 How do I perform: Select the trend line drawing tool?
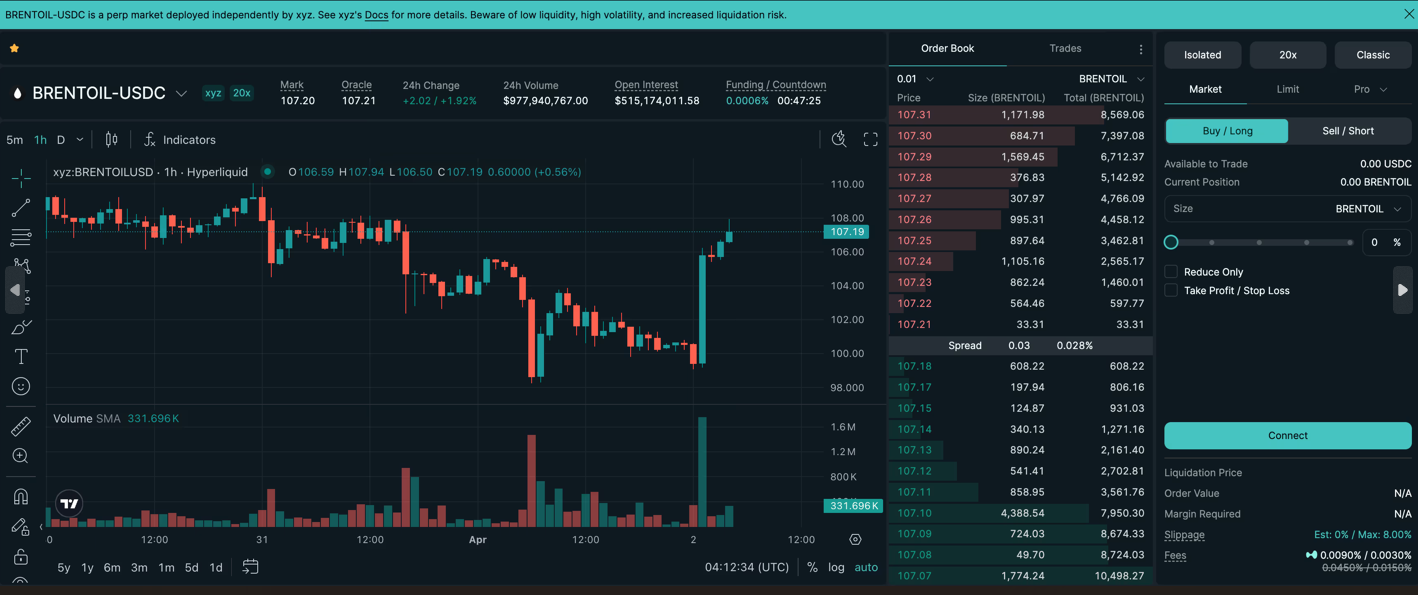pyautogui.click(x=21, y=208)
